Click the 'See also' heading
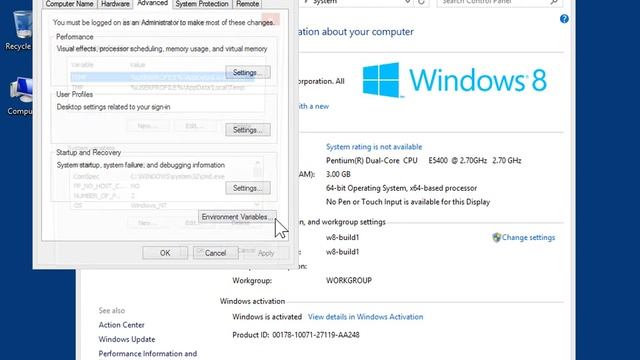This screenshot has height=360, width=640. pos(111,311)
